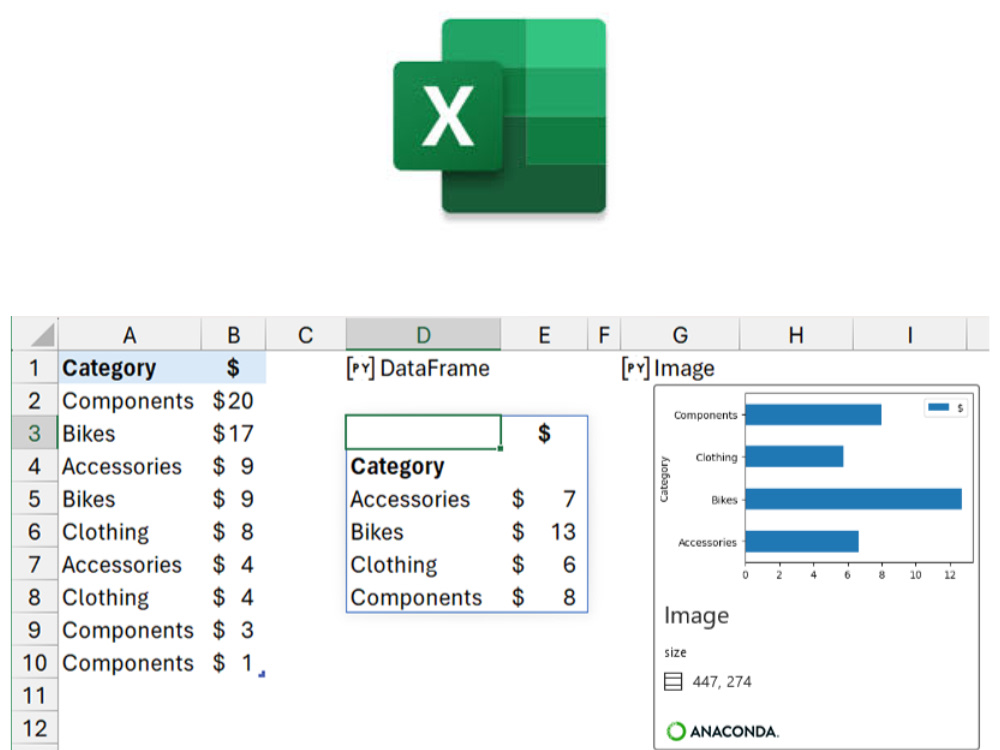The height and width of the screenshot is (750, 1000).
Task: Click the $ header in DataFrame output
Action: (544, 434)
